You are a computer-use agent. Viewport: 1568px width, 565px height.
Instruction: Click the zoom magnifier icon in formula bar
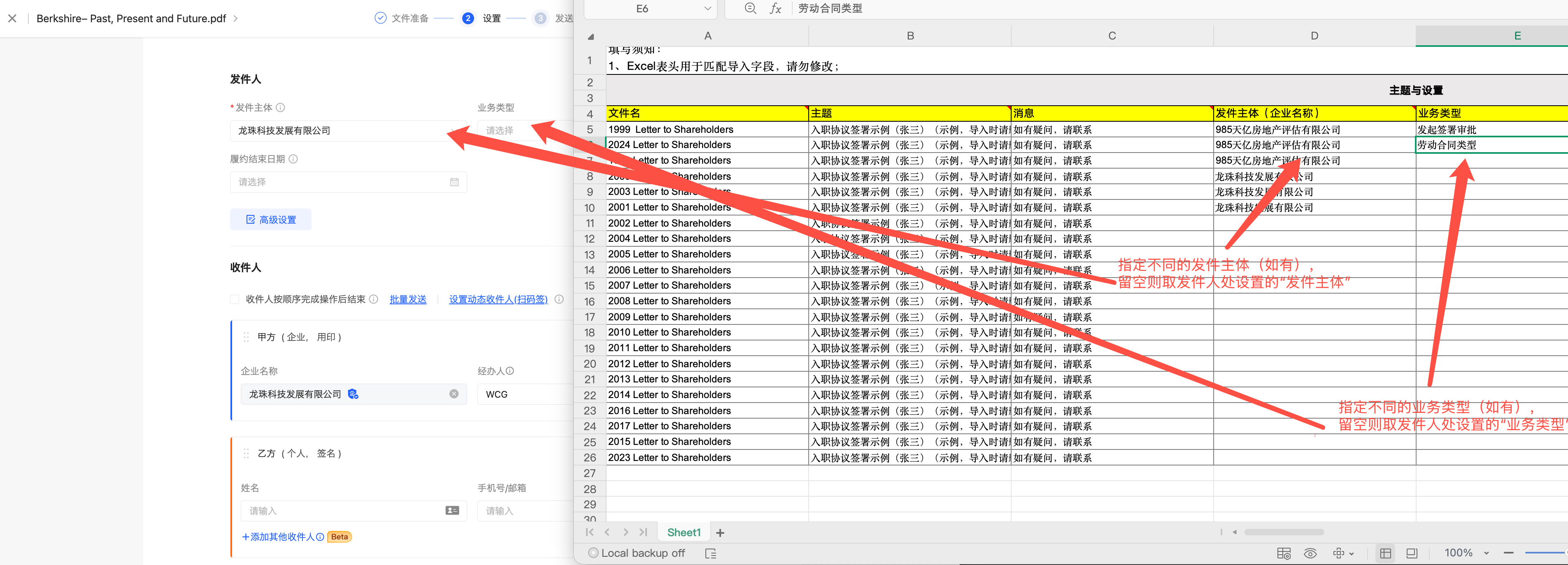[x=750, y=9]
